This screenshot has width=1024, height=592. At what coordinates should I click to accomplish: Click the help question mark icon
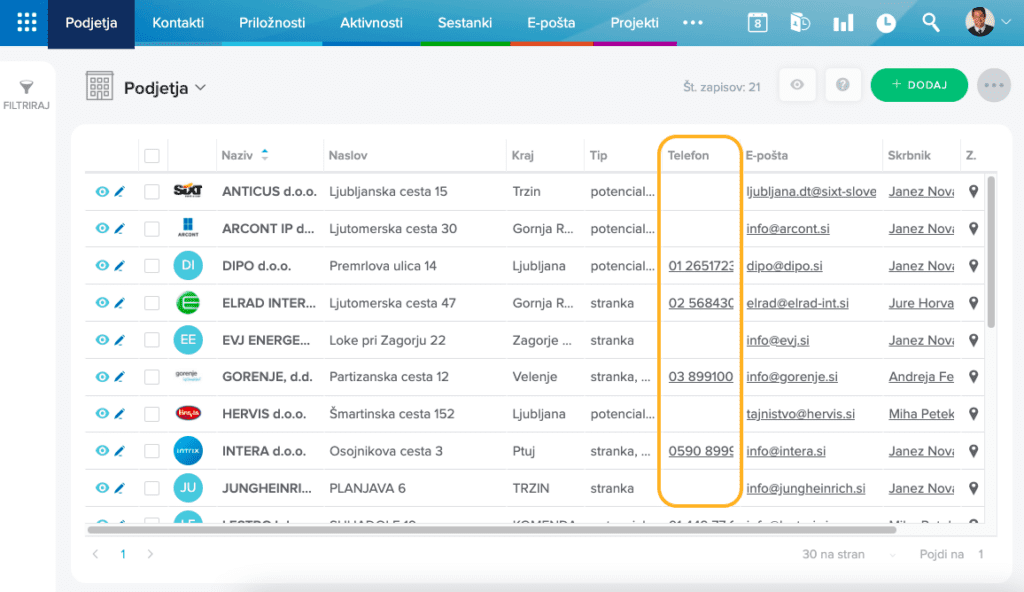tap(843, 86)
